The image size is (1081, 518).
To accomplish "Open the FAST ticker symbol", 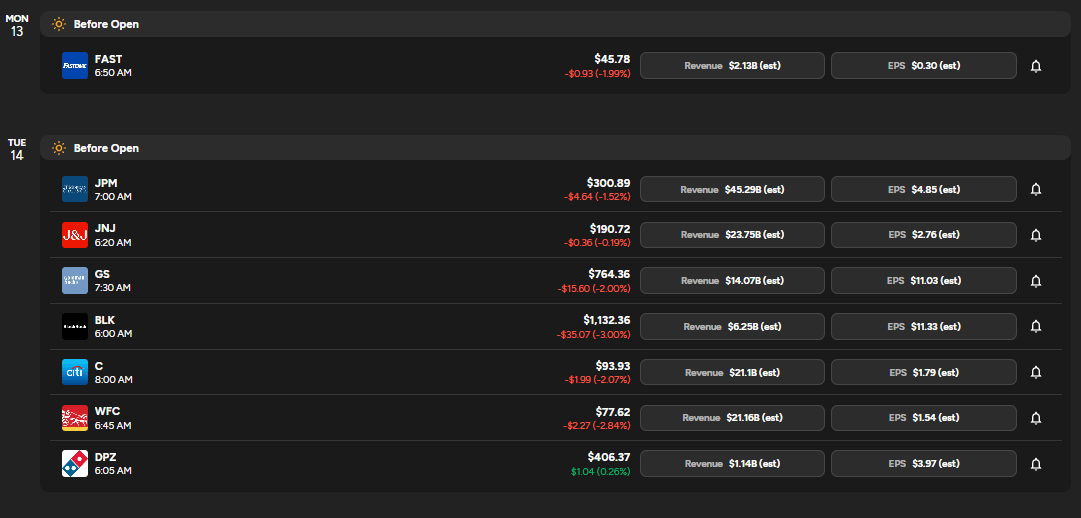I will [x=108, y=59].
